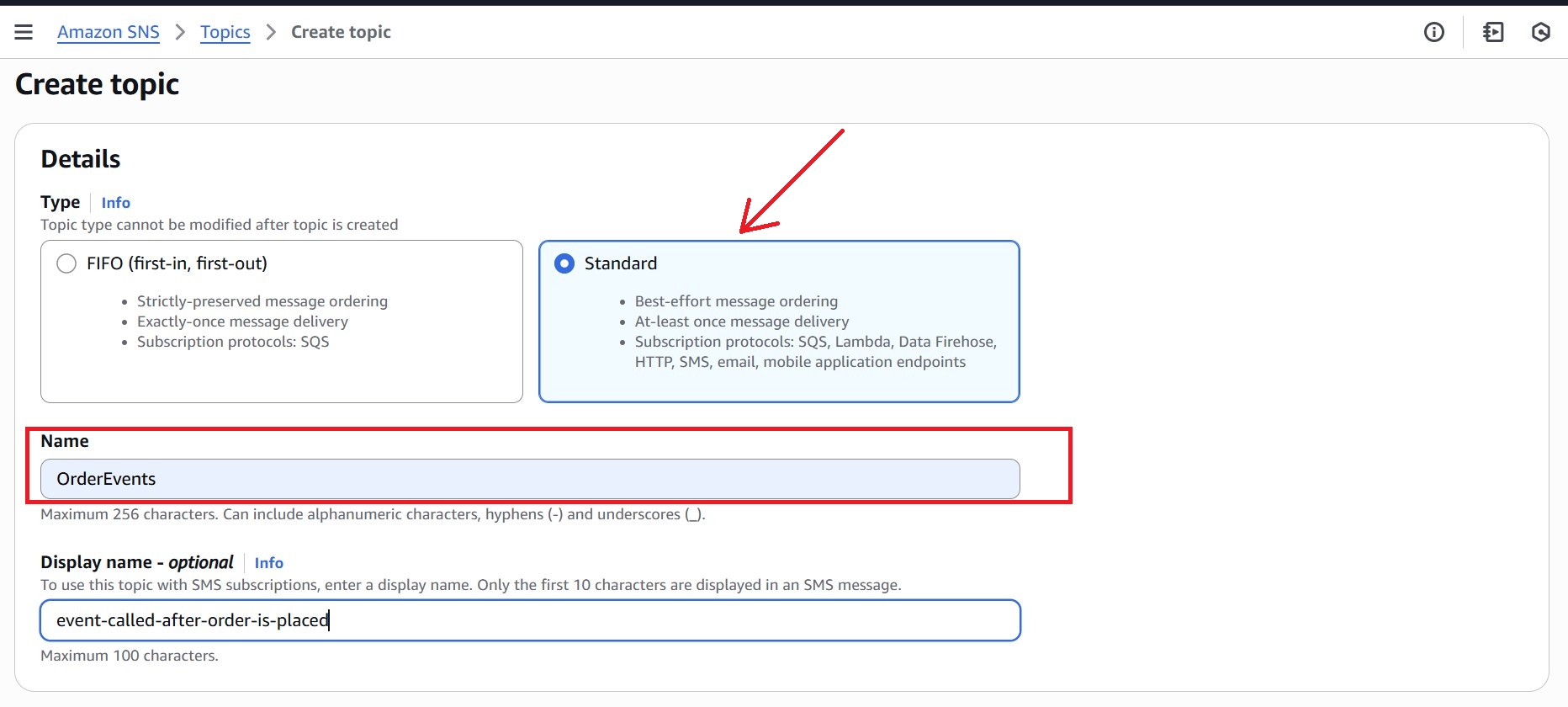
Task: Click the Create topic page heading
Action: click(98, 84)
